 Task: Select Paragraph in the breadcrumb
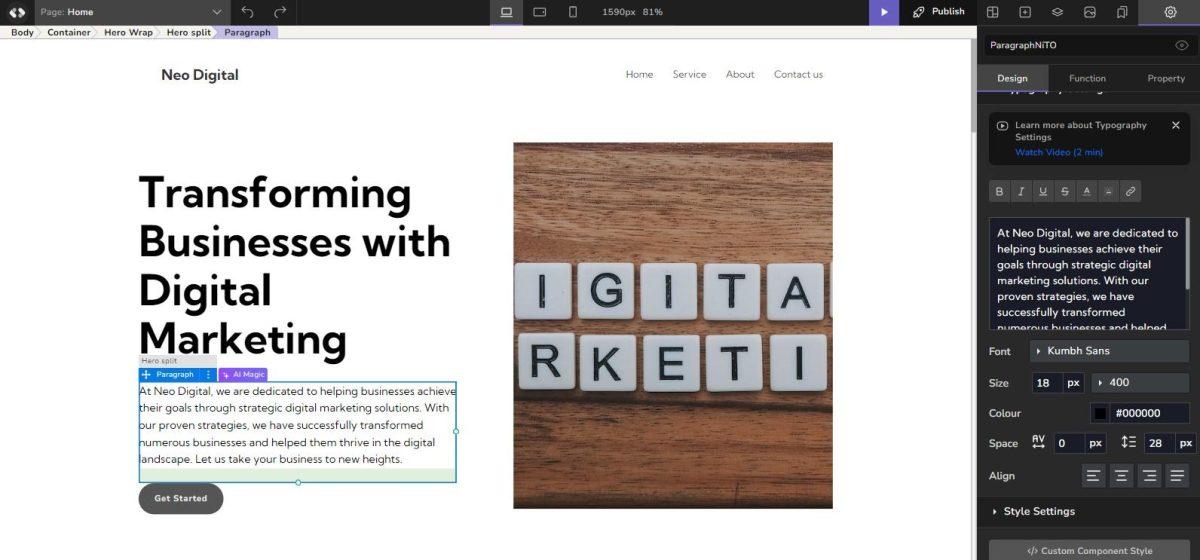(x=247, y=32)
